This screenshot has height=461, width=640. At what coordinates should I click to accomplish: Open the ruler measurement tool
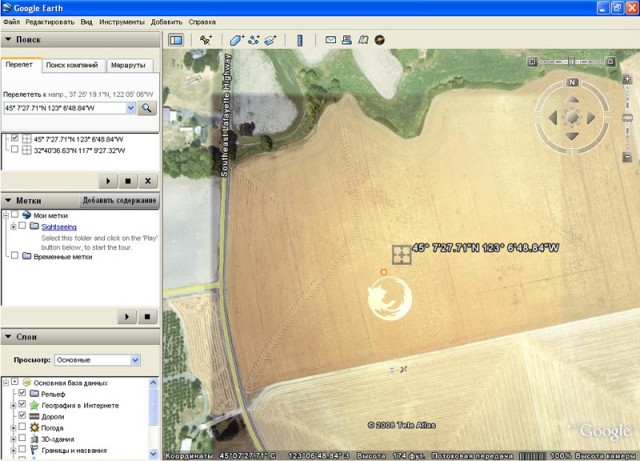tap(300, 40)
